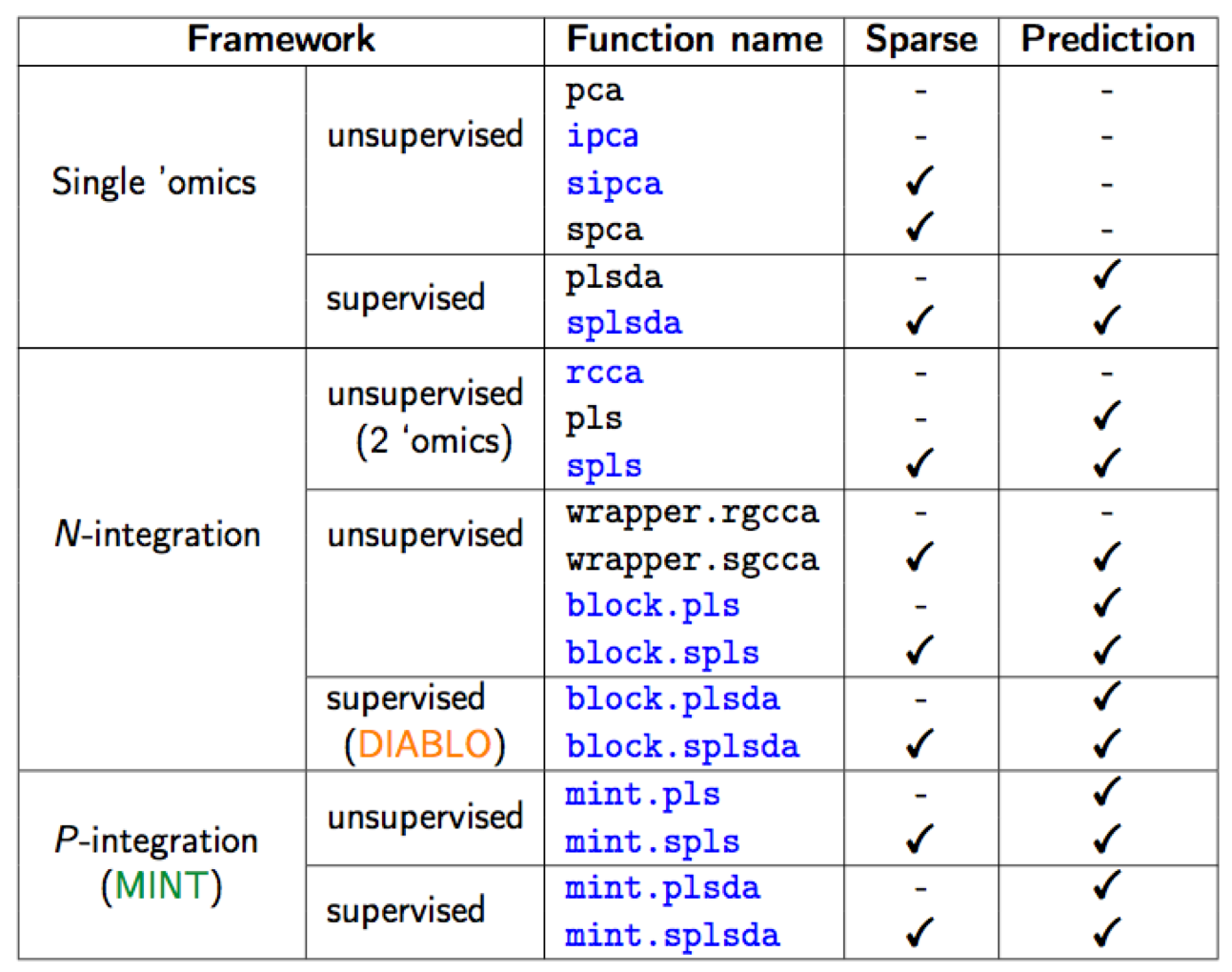Open the mint.splsda function link
The width and height of the screenshot is (1232, 972).
pyautogui.click(x=673, y=936)
